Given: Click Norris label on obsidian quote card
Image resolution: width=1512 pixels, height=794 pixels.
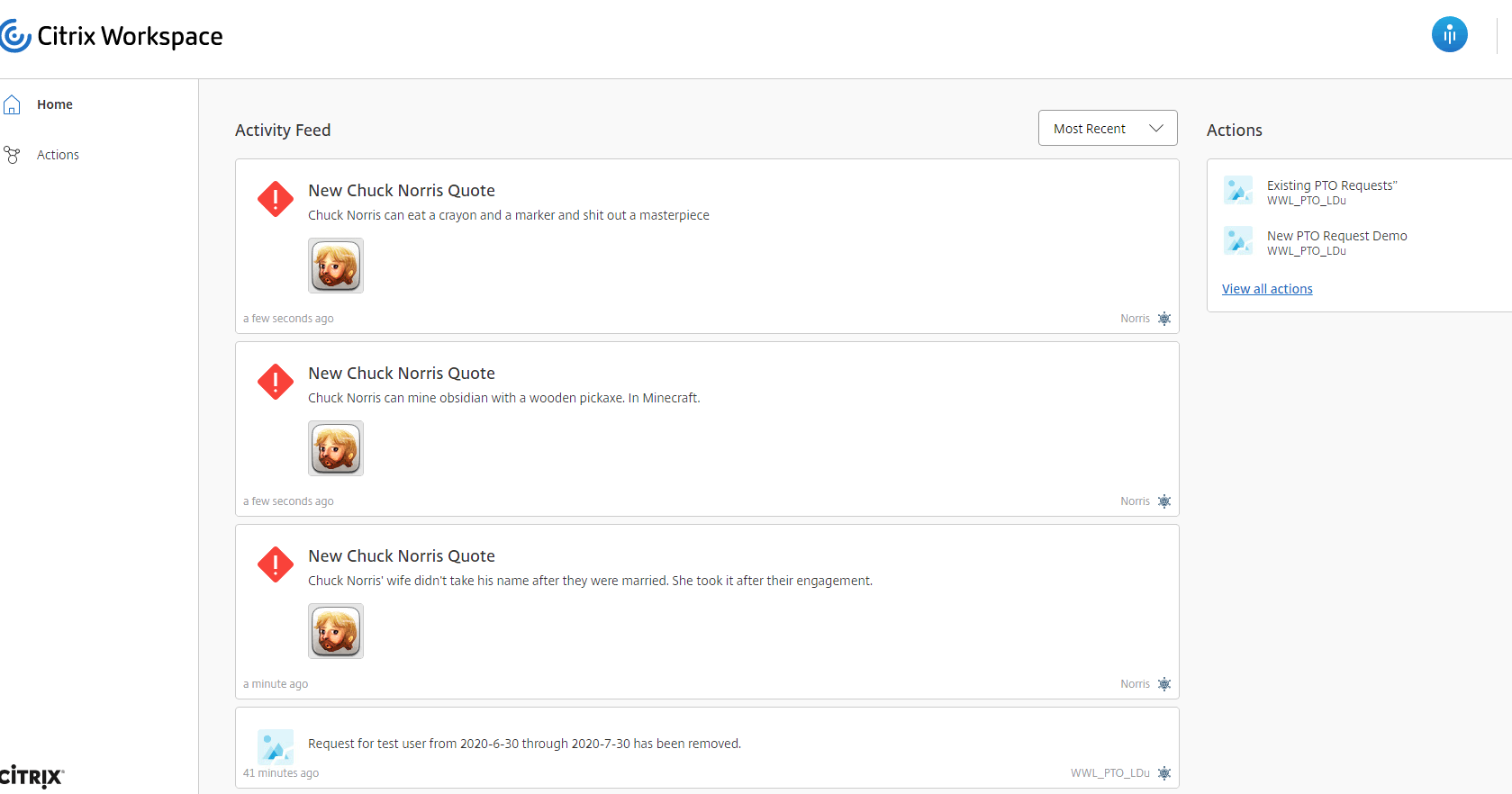Looking at the screenshot, I should tap(1135, 501).
